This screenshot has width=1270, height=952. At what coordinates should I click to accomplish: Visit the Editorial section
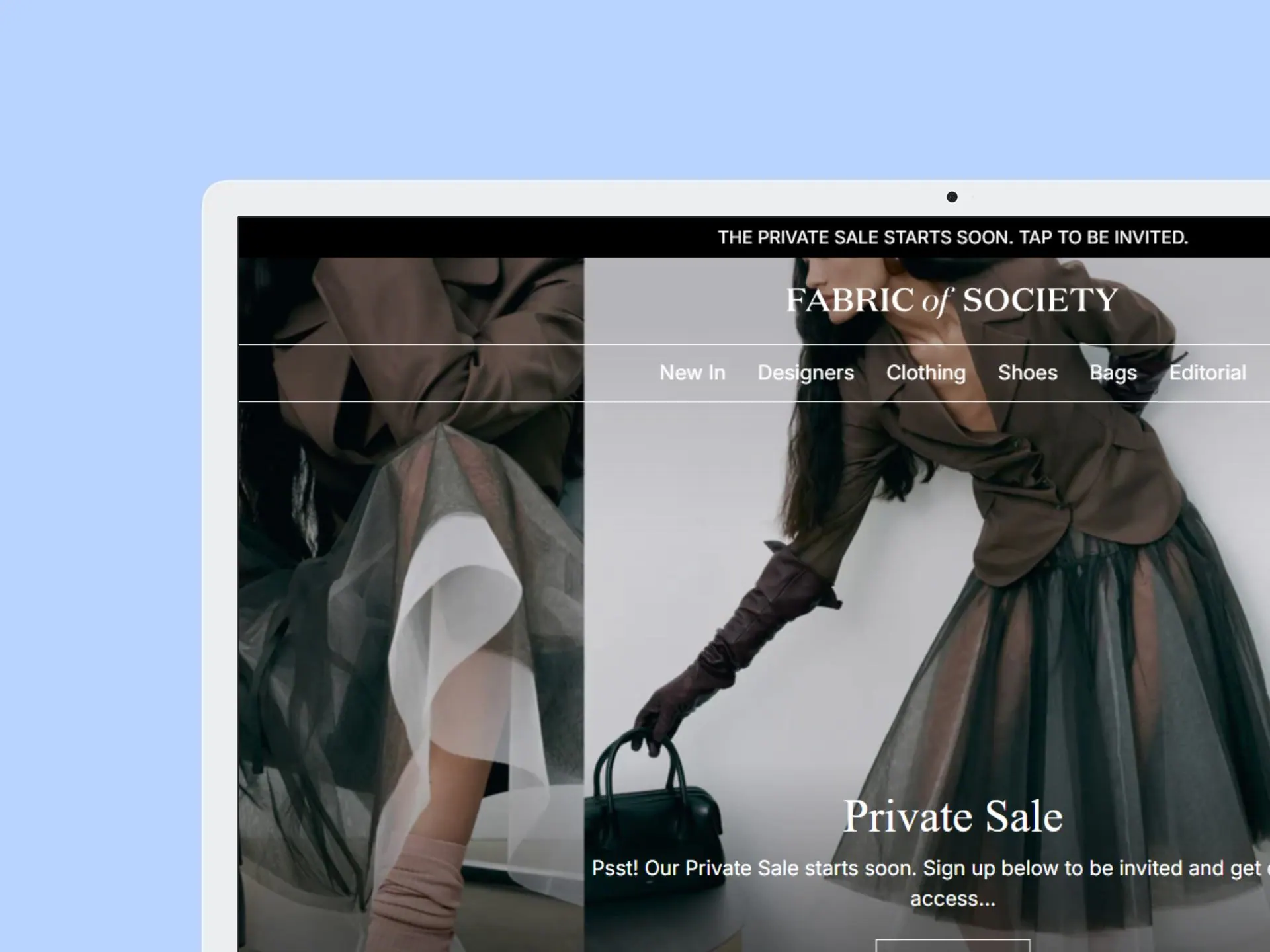click(1207, 373)
